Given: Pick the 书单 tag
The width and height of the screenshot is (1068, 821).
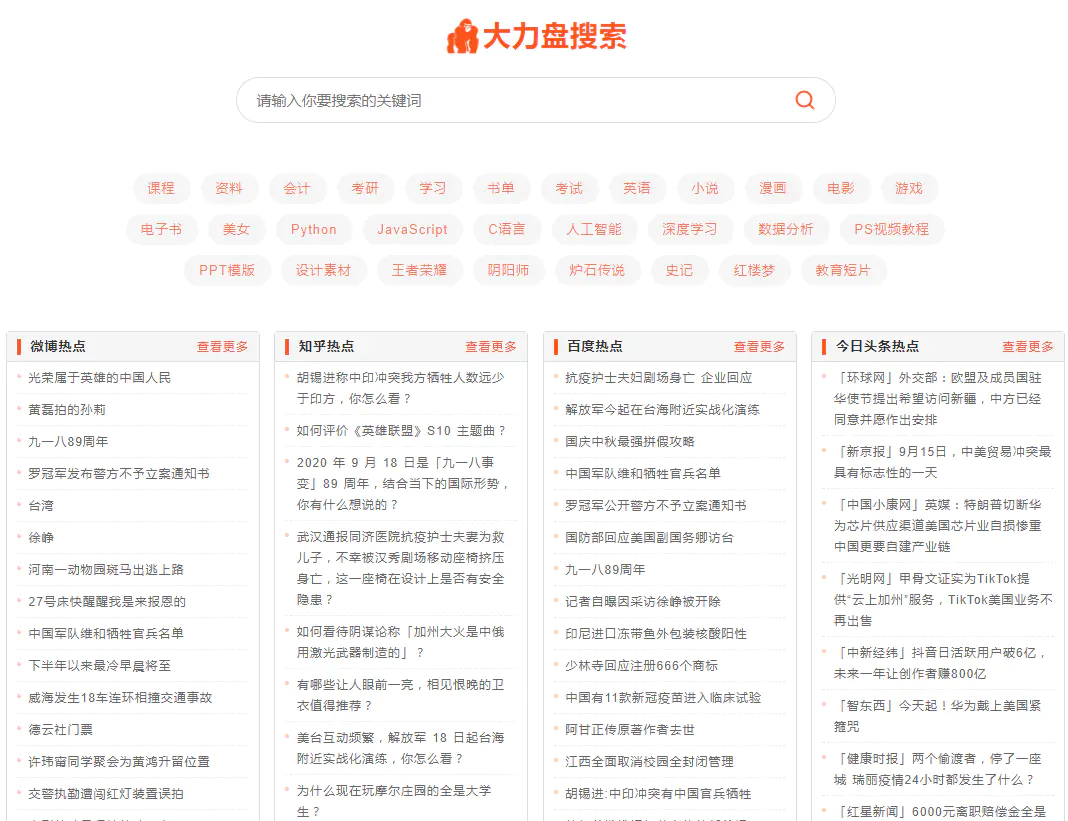Looking at the screenshot, I should coord(501,188).
